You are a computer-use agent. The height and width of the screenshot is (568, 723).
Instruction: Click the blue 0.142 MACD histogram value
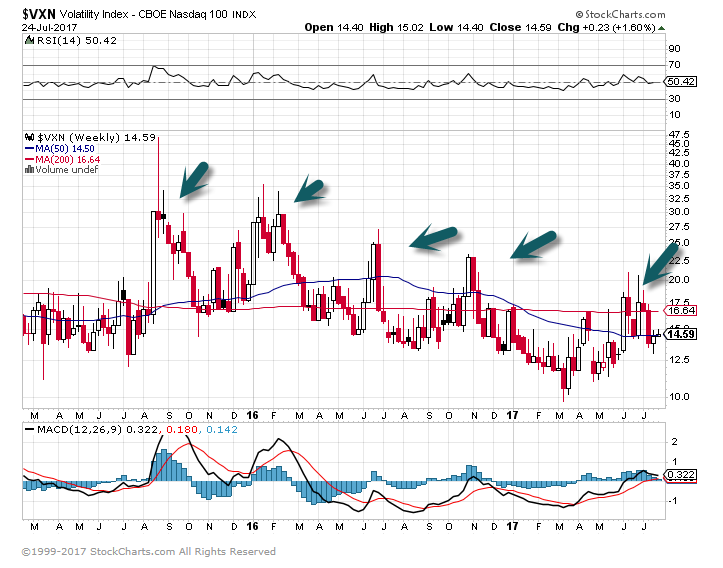coord(221,430)
